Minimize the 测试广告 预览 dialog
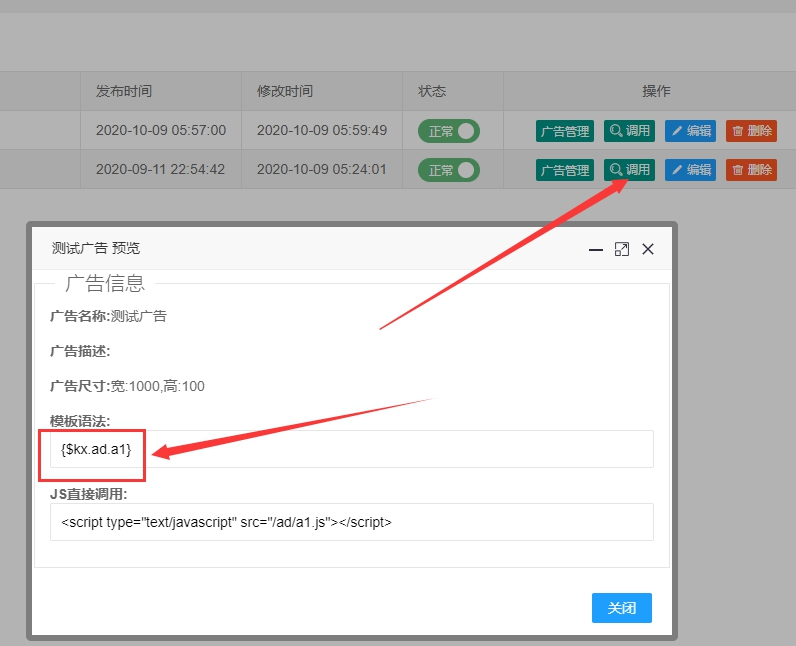796x646 pixels. click(595, 249)
